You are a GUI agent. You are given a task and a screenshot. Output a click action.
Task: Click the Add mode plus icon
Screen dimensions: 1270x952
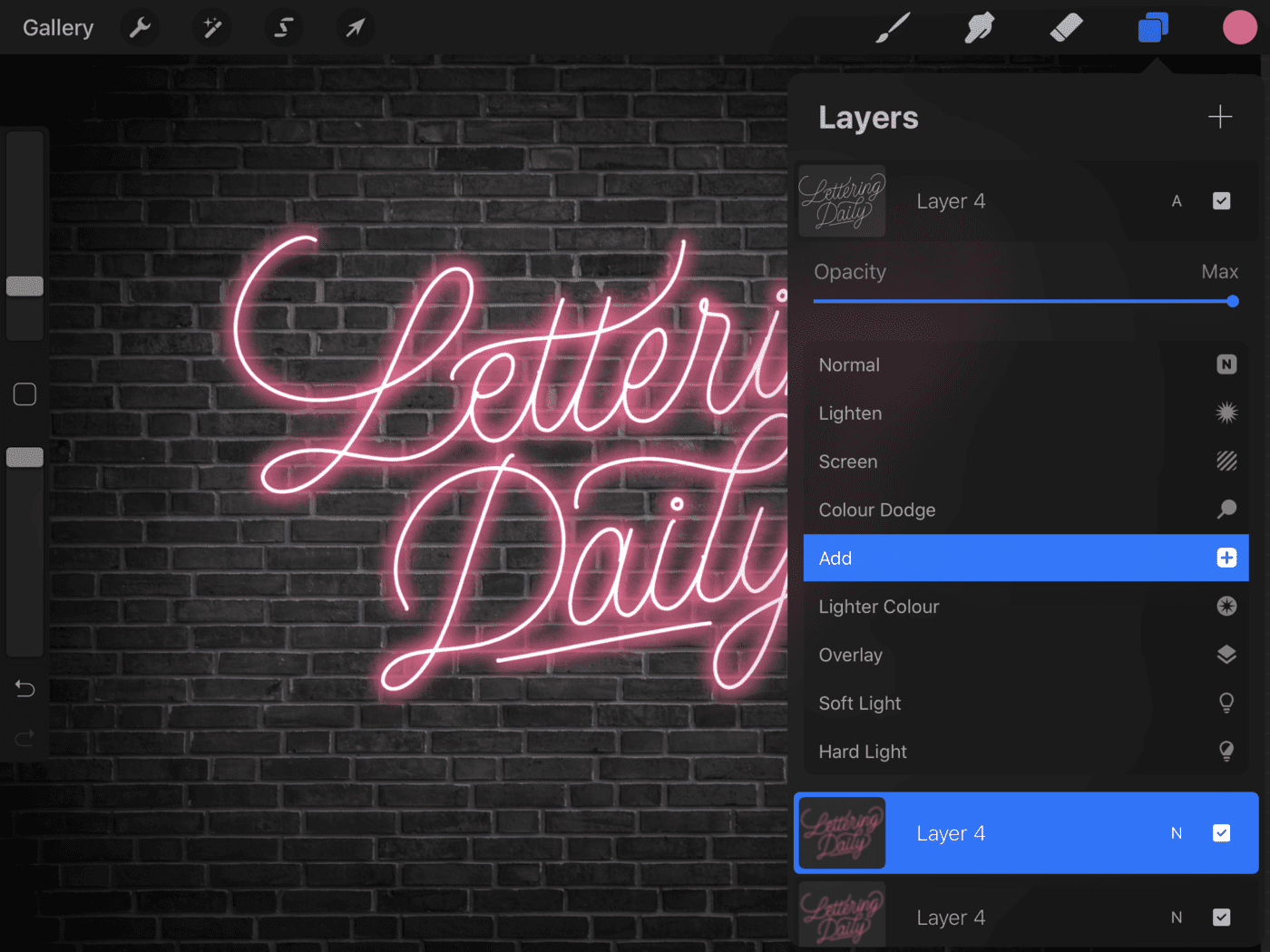(x=1226, y=558)
